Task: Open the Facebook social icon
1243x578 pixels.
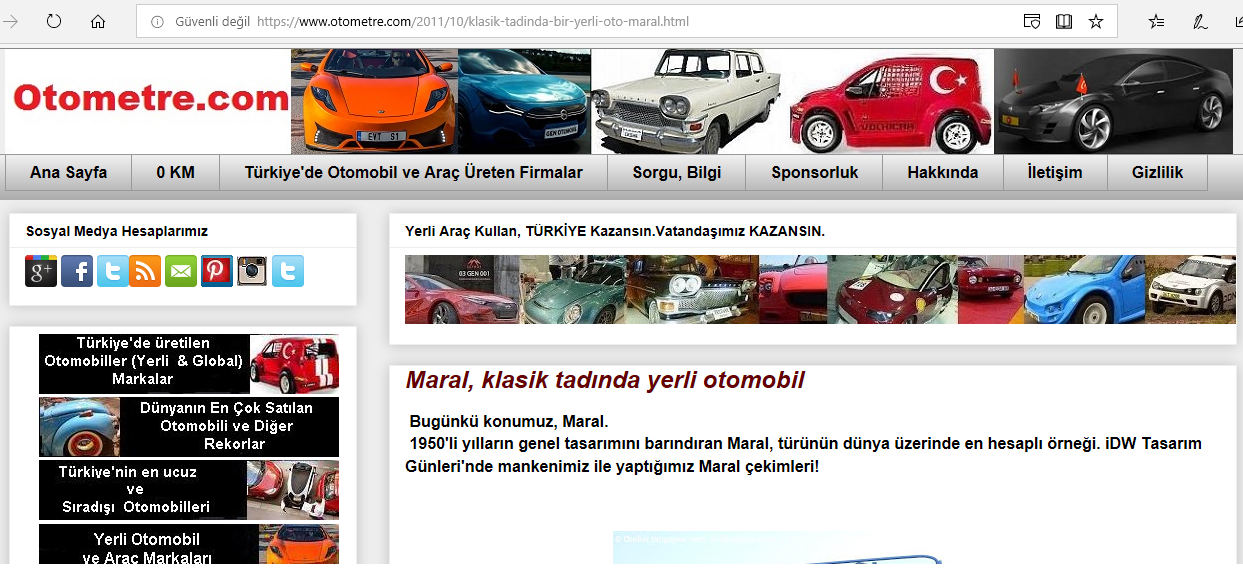Action: [x=77, y=271]
